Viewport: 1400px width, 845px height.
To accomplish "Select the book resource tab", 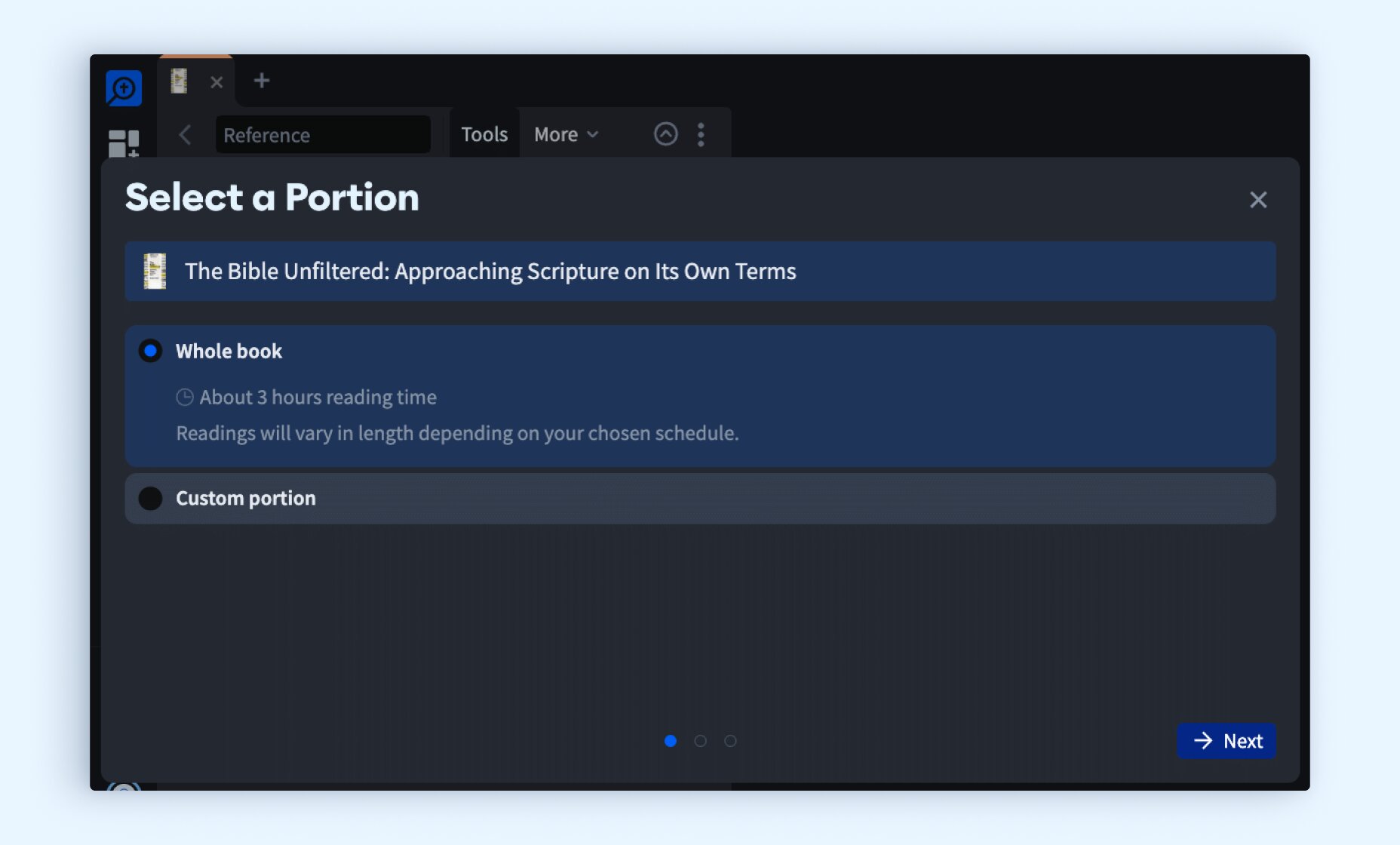I will [179, 81].
